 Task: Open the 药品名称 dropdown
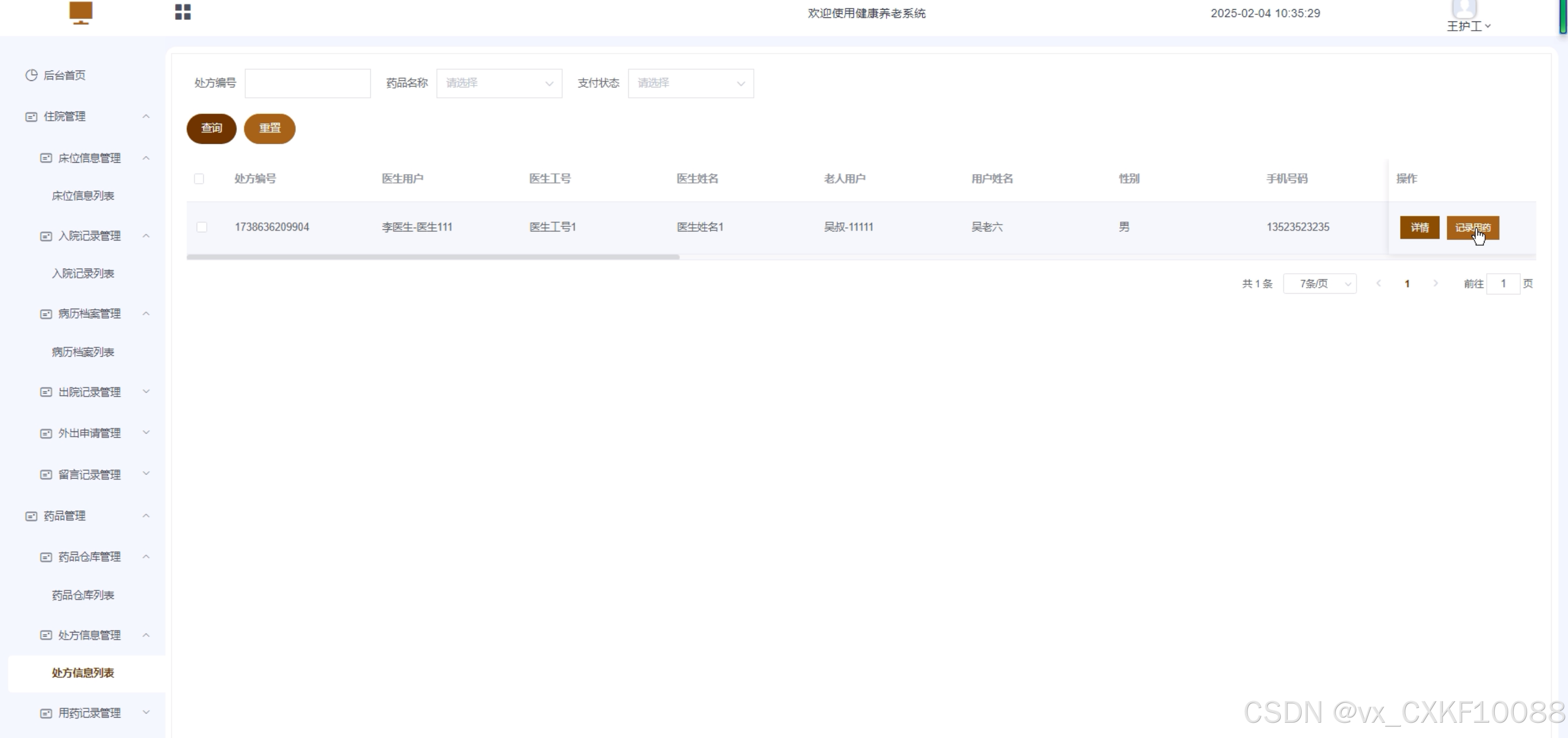[499, 83]
